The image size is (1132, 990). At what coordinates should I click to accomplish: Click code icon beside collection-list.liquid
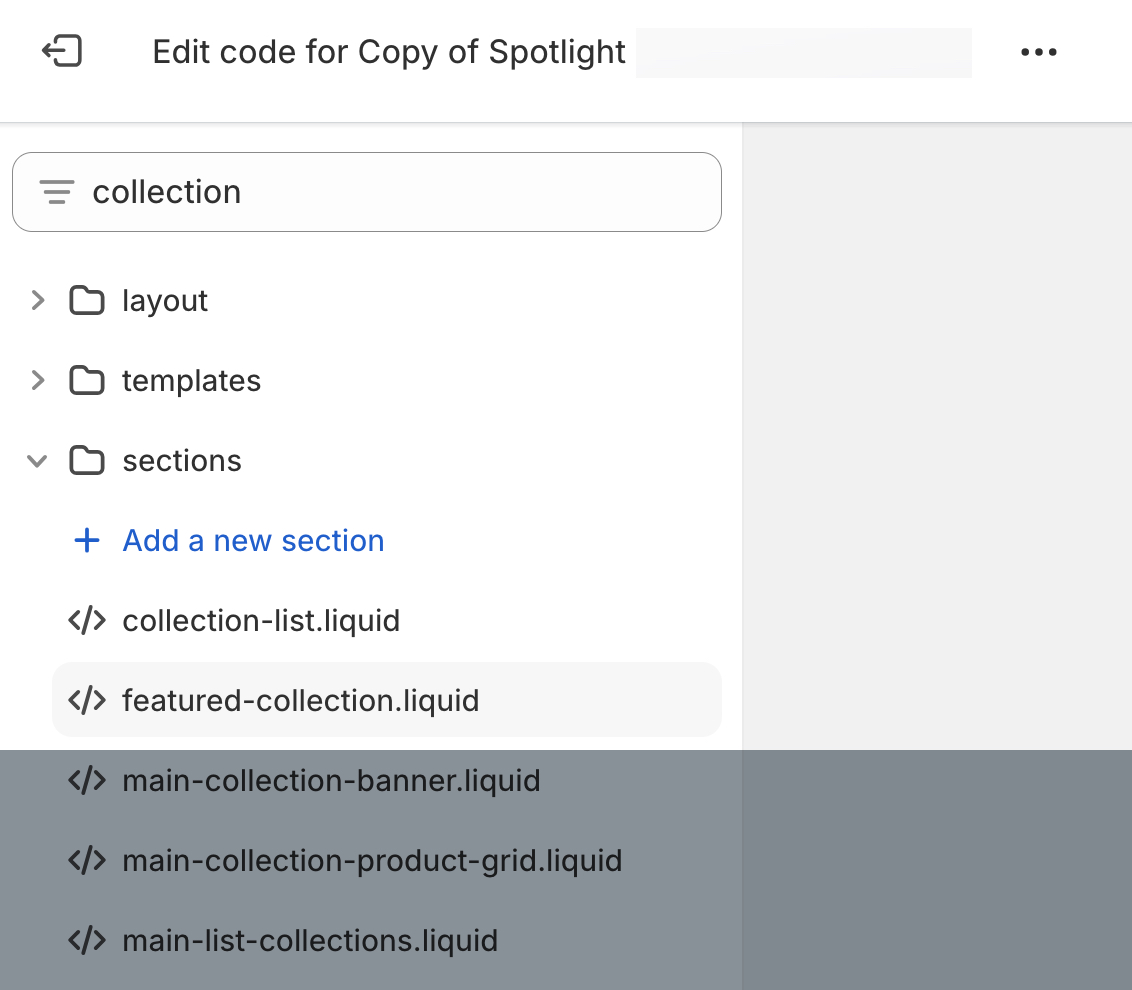pos(87,620)
